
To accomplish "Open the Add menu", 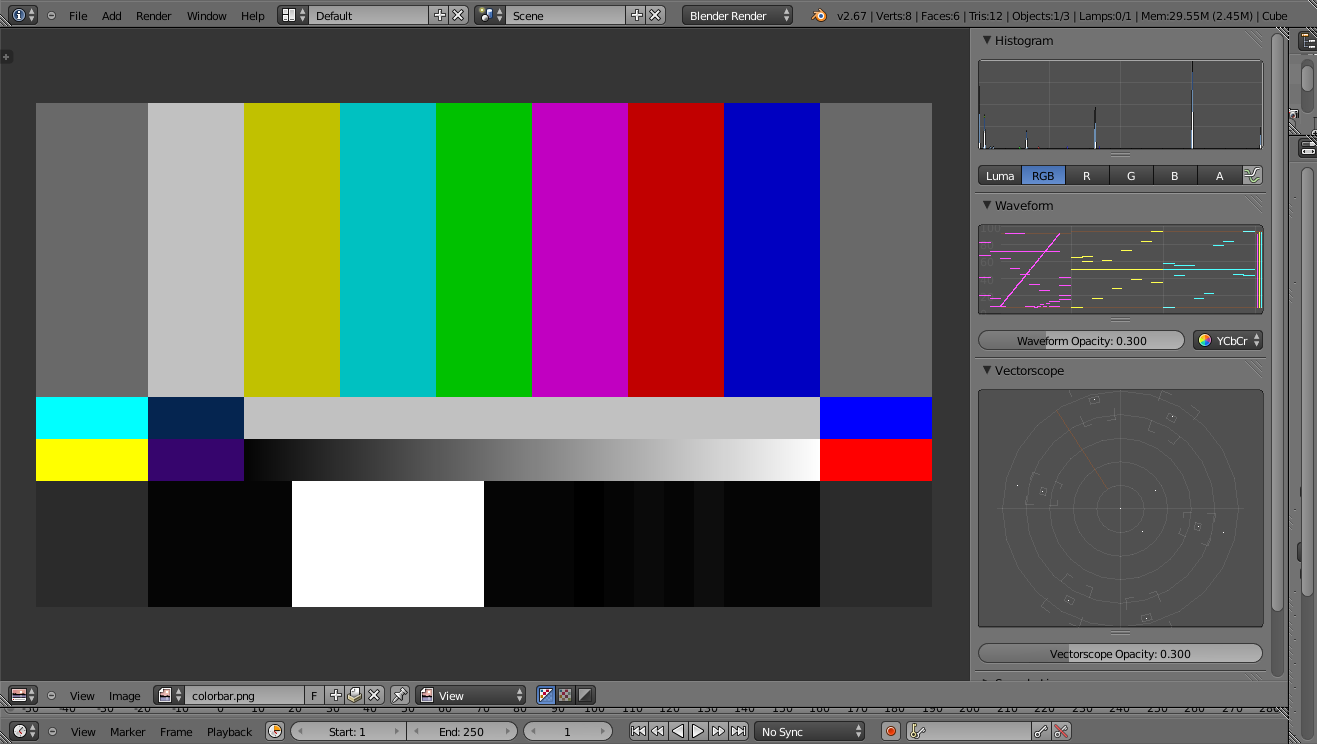I will 112,16.
